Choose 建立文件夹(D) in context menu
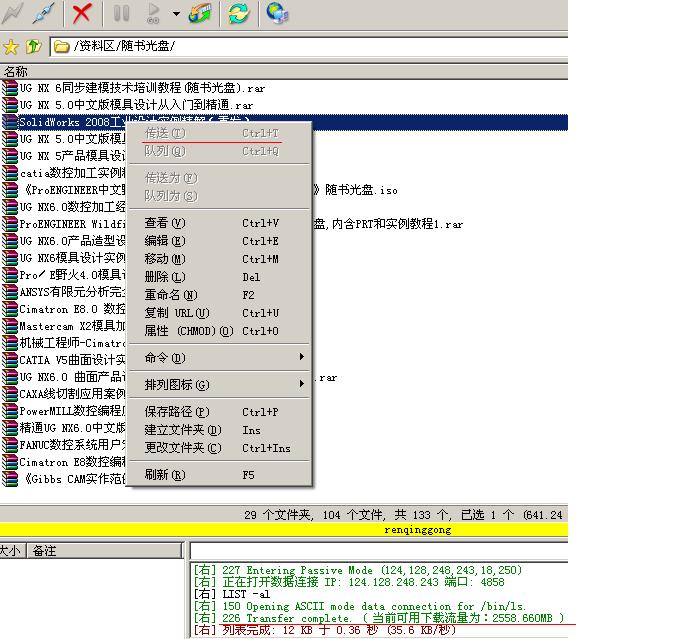This screenshot has height=639, width=685. pos(221,430)
